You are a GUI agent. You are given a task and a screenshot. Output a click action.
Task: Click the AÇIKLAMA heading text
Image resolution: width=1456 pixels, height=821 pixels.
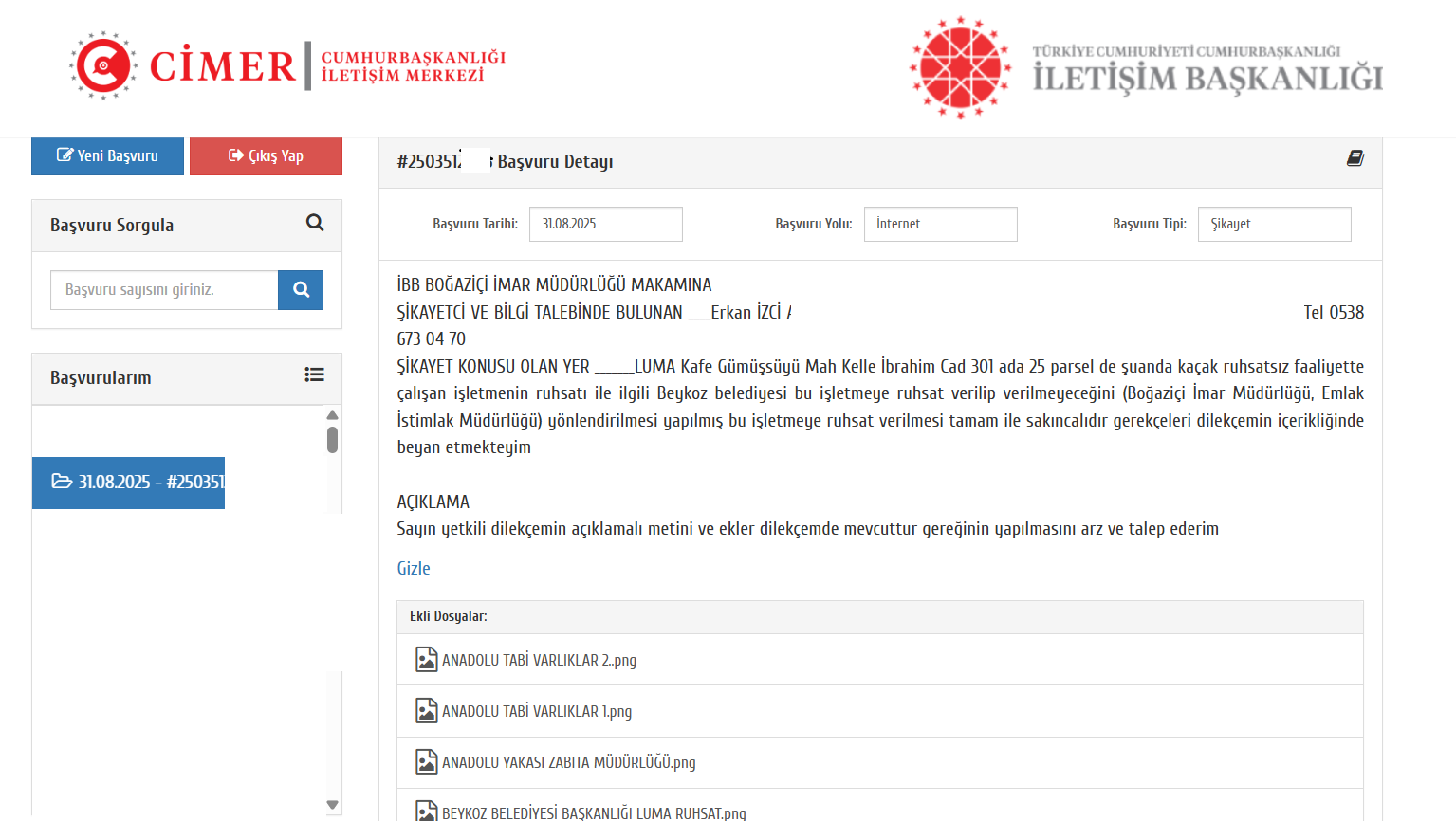(433, 502)
